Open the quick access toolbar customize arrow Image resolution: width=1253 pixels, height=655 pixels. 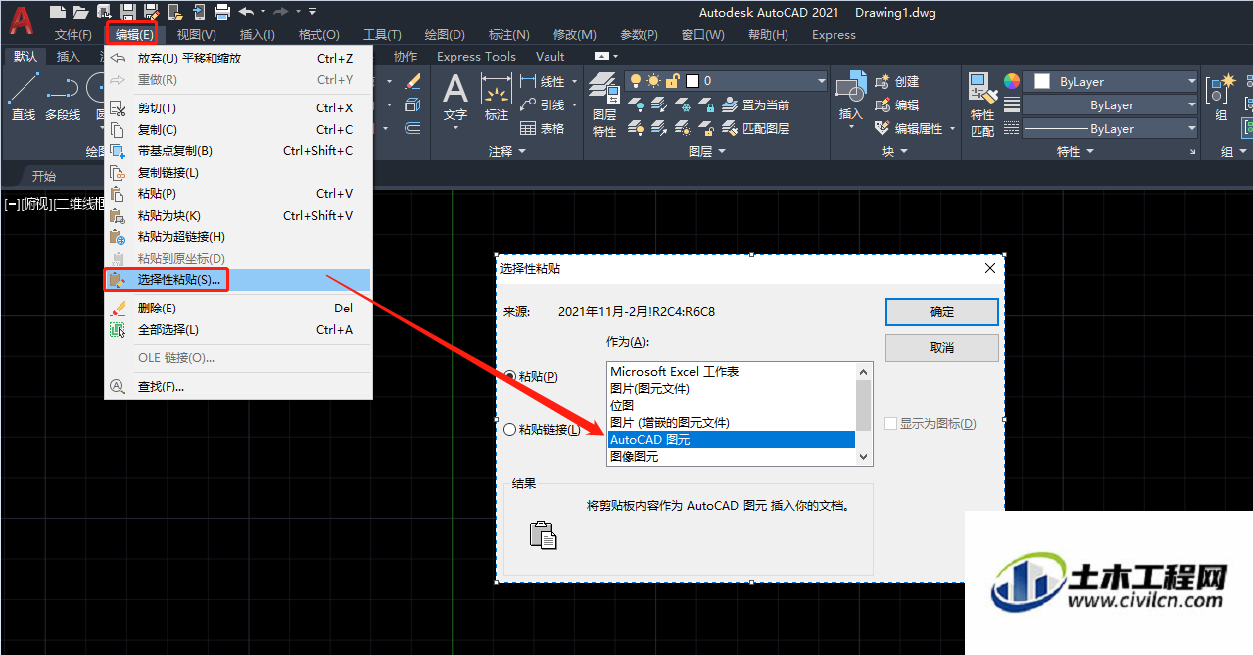click(x=313, y=12)
